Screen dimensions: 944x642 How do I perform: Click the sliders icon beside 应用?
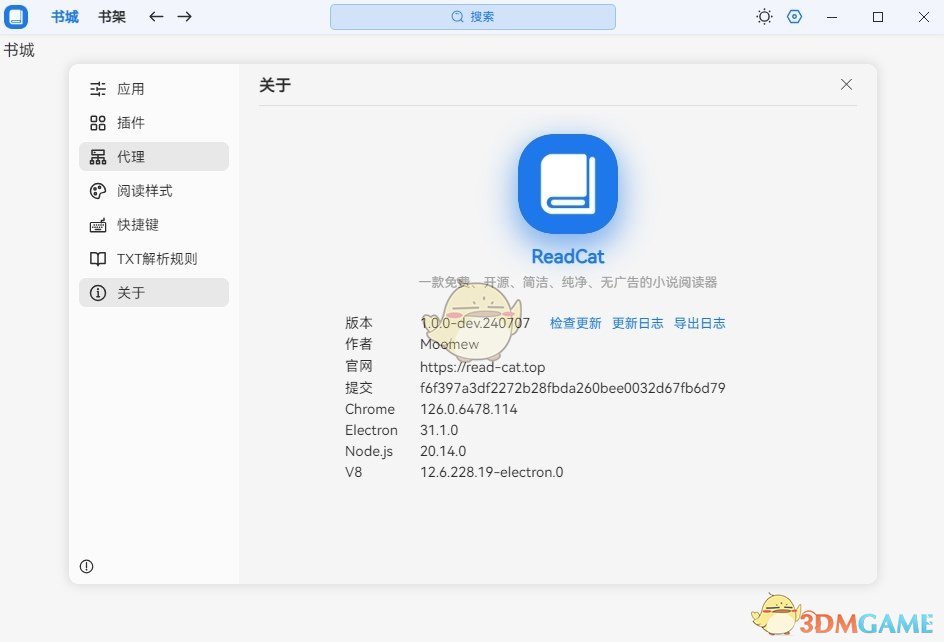[97, 88]
